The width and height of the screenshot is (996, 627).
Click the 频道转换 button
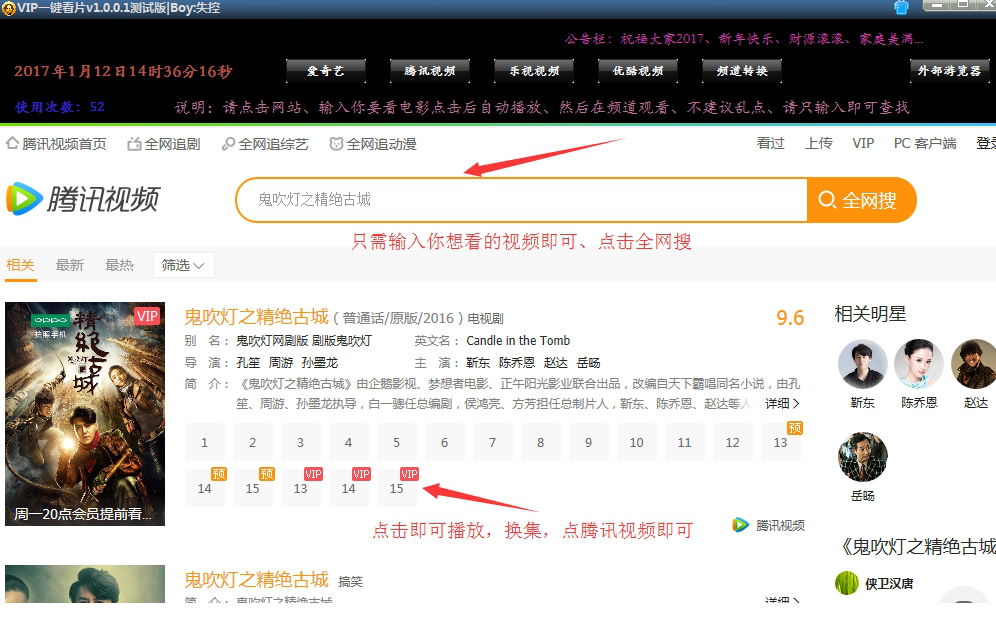[x=742, y=71]
